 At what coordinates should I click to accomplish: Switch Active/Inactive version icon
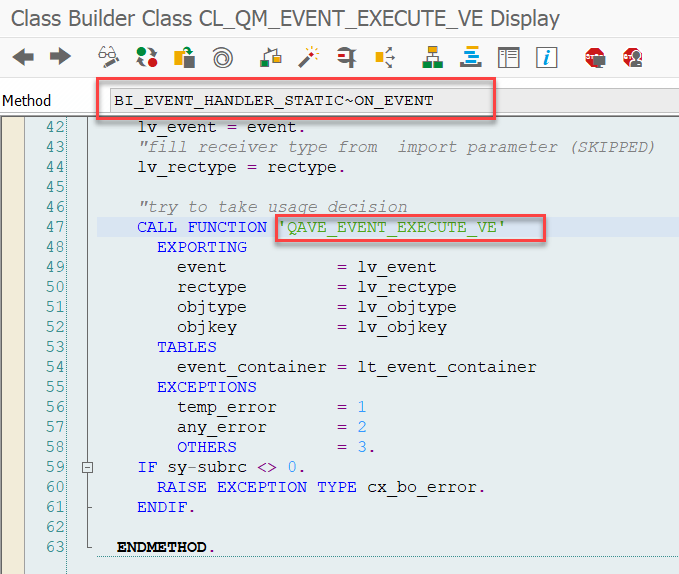[146, 57]
